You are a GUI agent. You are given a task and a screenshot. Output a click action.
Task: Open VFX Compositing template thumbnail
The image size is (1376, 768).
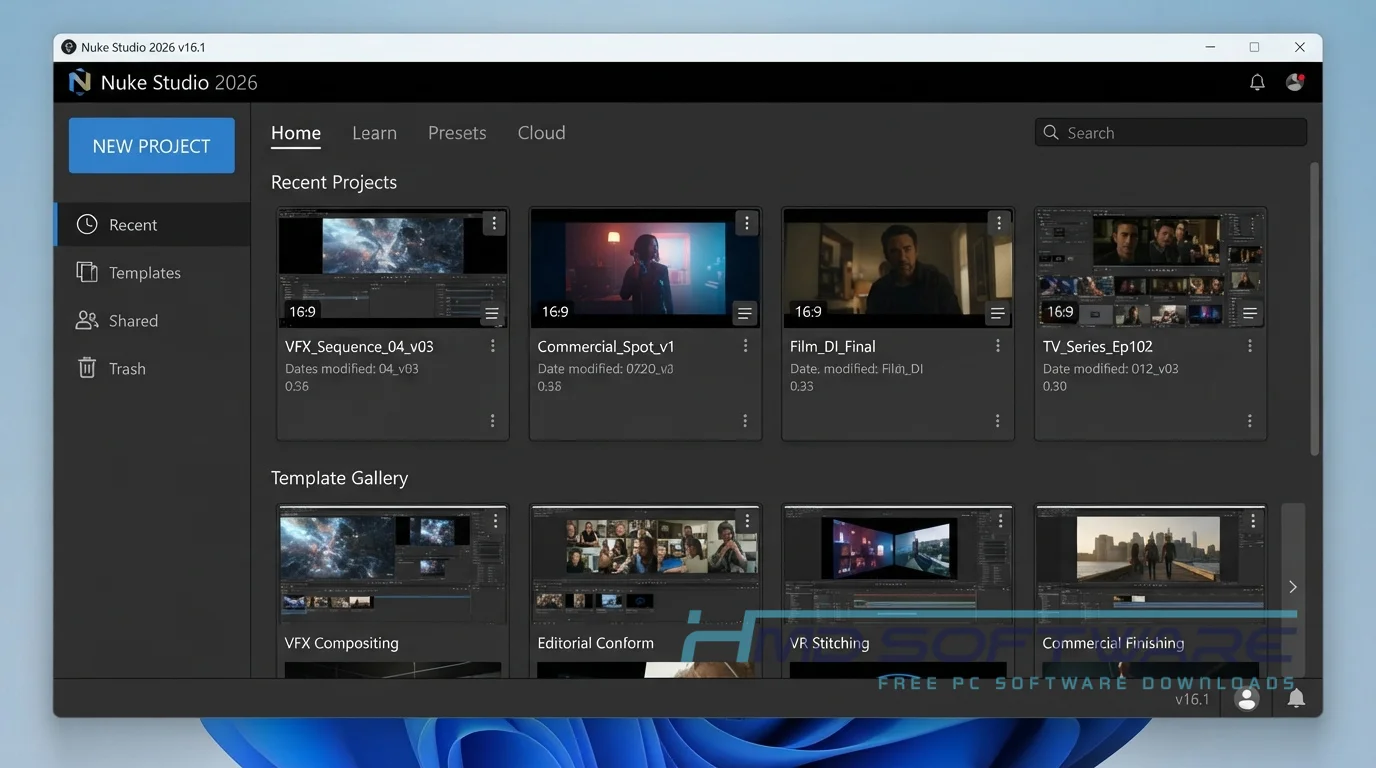[x=392, y=565]
